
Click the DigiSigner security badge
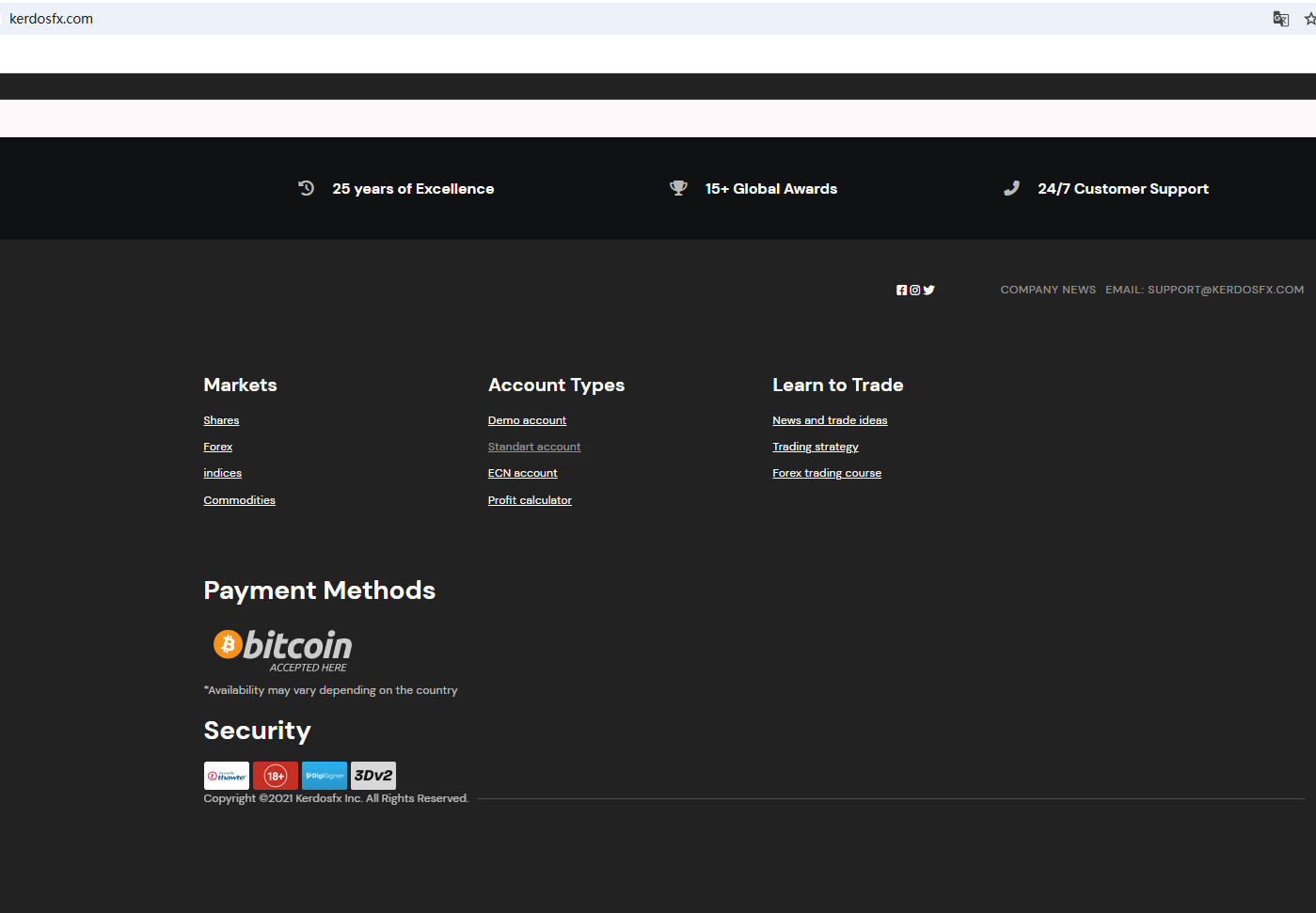pos(325,776)
